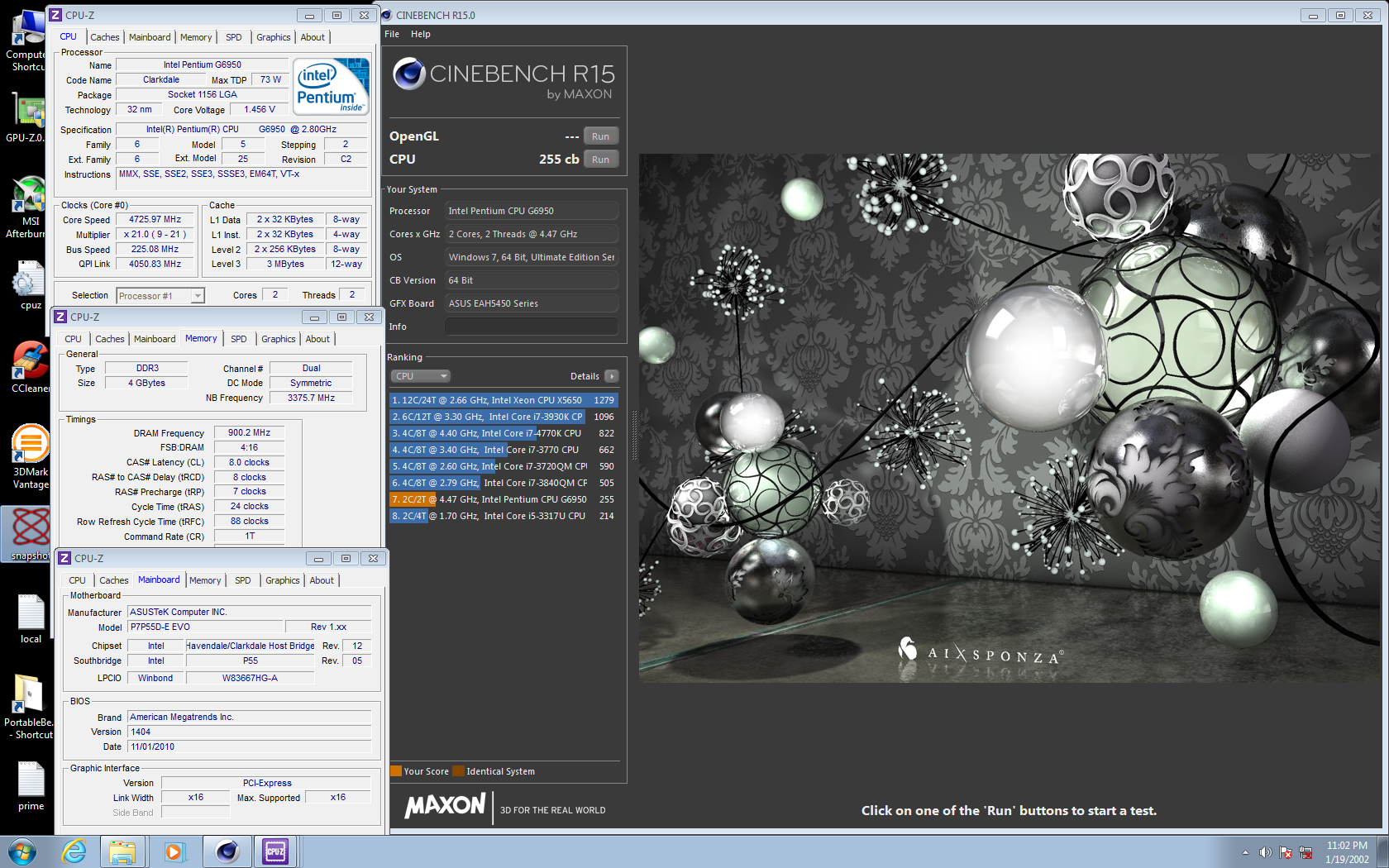Click the Cinebench R15 logo sphere
Screen dimensions: 1389x868
(x=408, y=74)
